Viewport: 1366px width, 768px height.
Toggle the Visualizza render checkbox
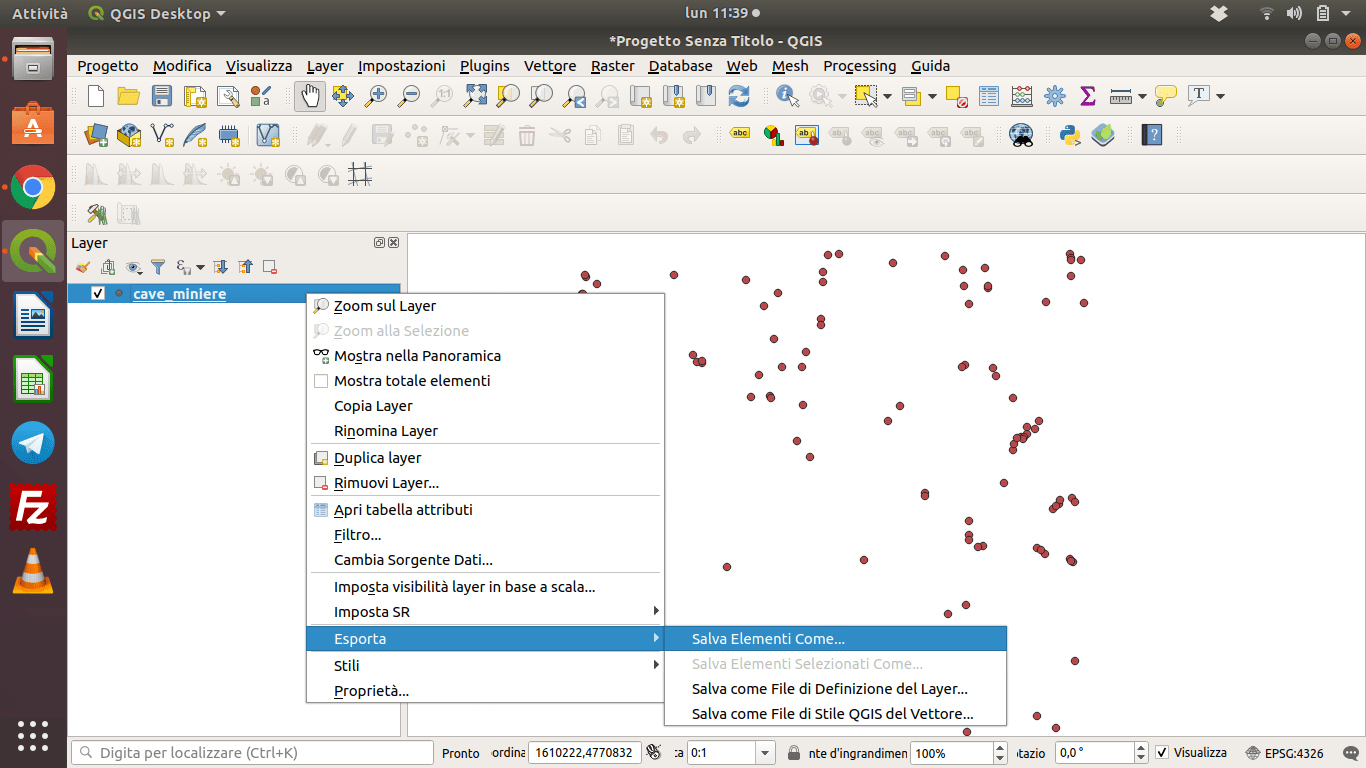[x=1161, y=753]
